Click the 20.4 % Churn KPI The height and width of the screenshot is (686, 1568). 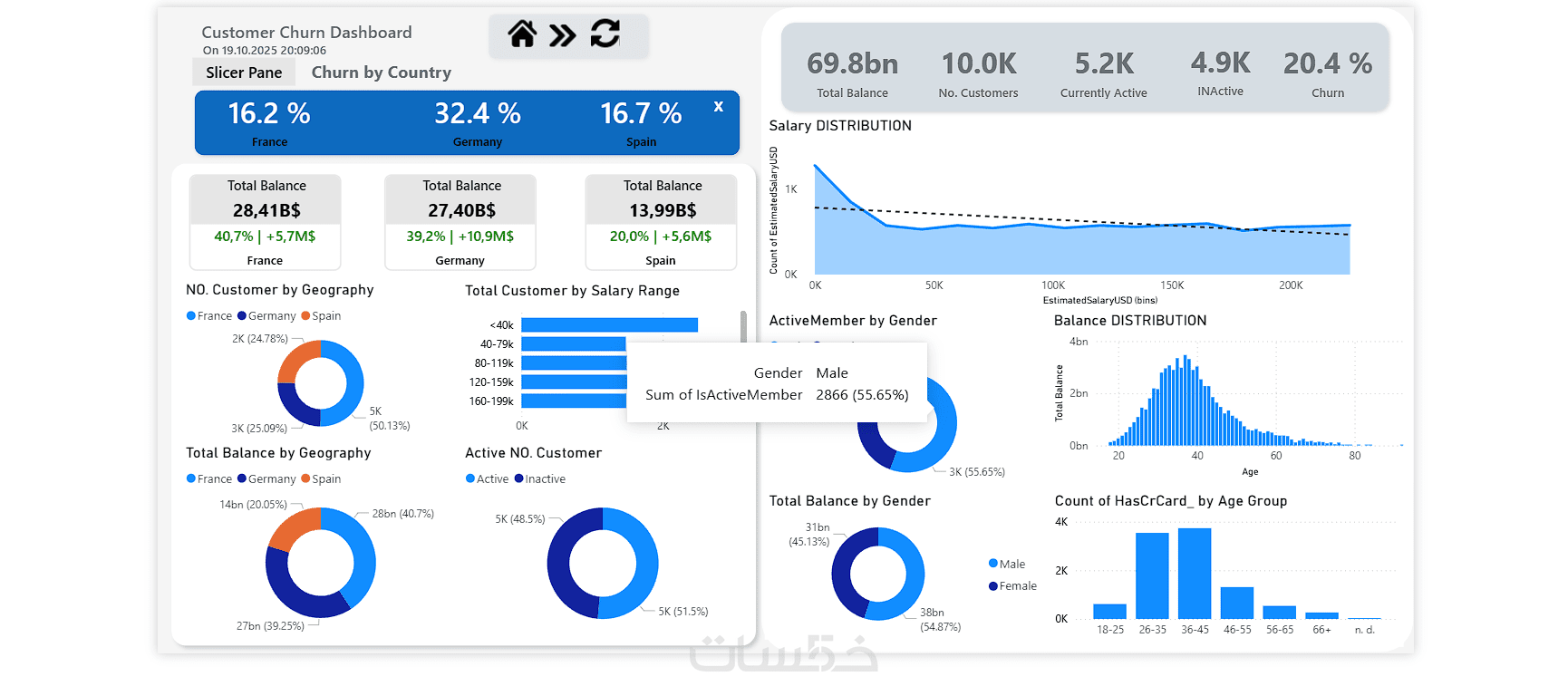tap(1328, 74)
